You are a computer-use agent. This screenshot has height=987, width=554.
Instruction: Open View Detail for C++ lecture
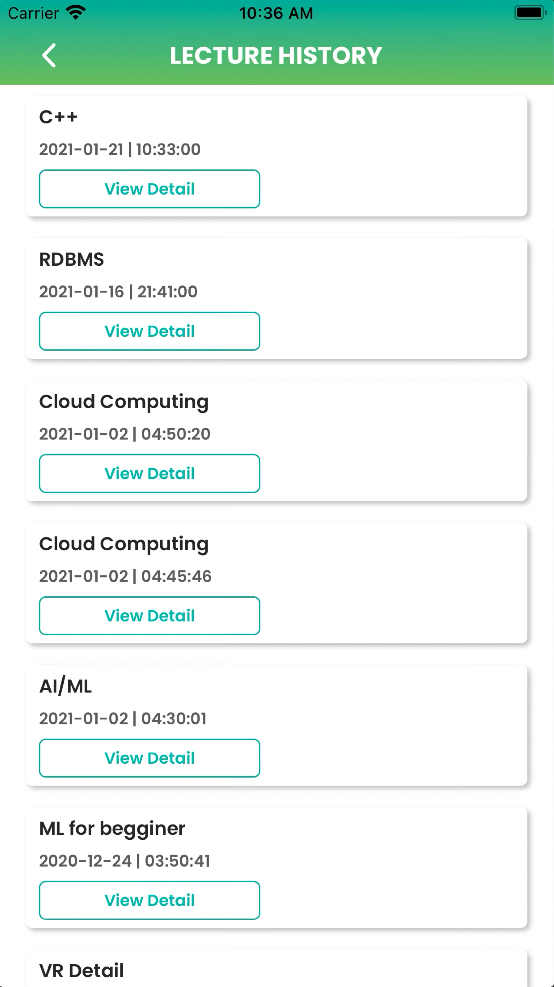[149, 189]
